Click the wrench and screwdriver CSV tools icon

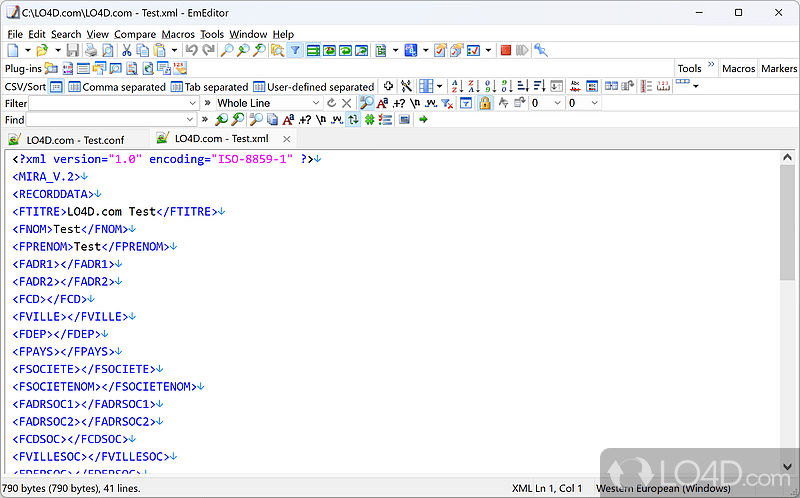coord(406,86)
